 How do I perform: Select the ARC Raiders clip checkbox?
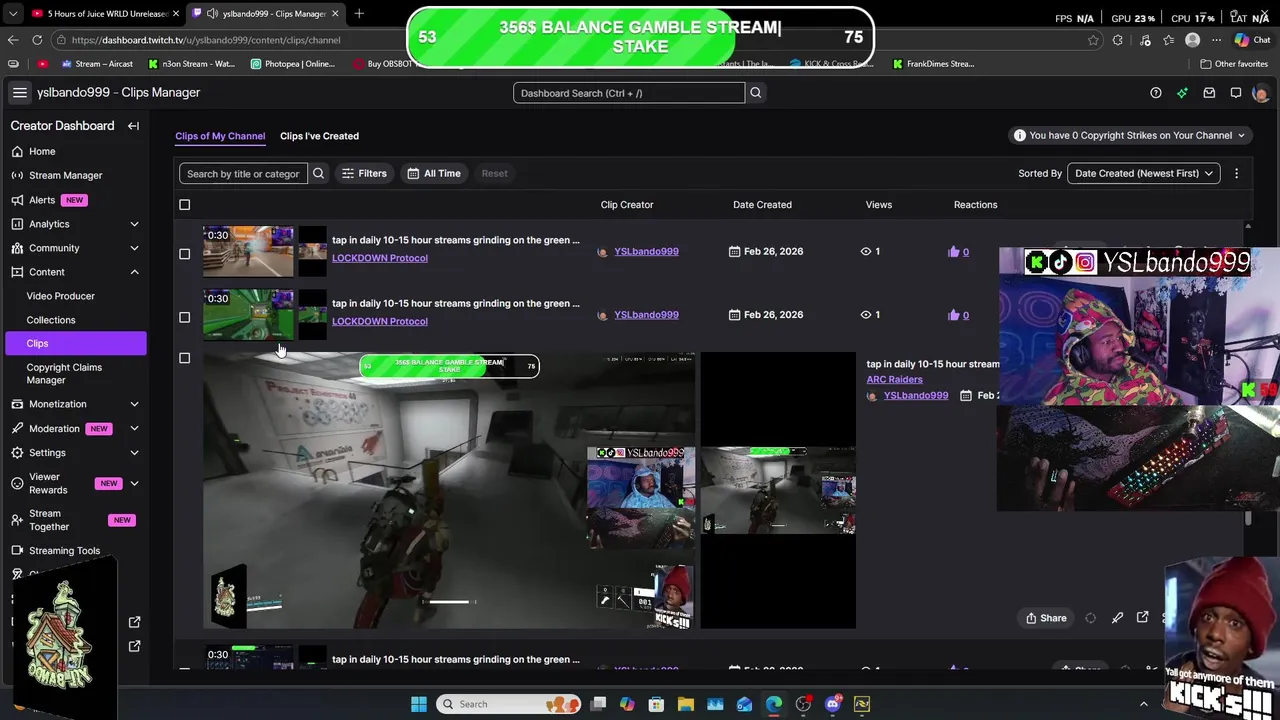click(x=184, y=358)
